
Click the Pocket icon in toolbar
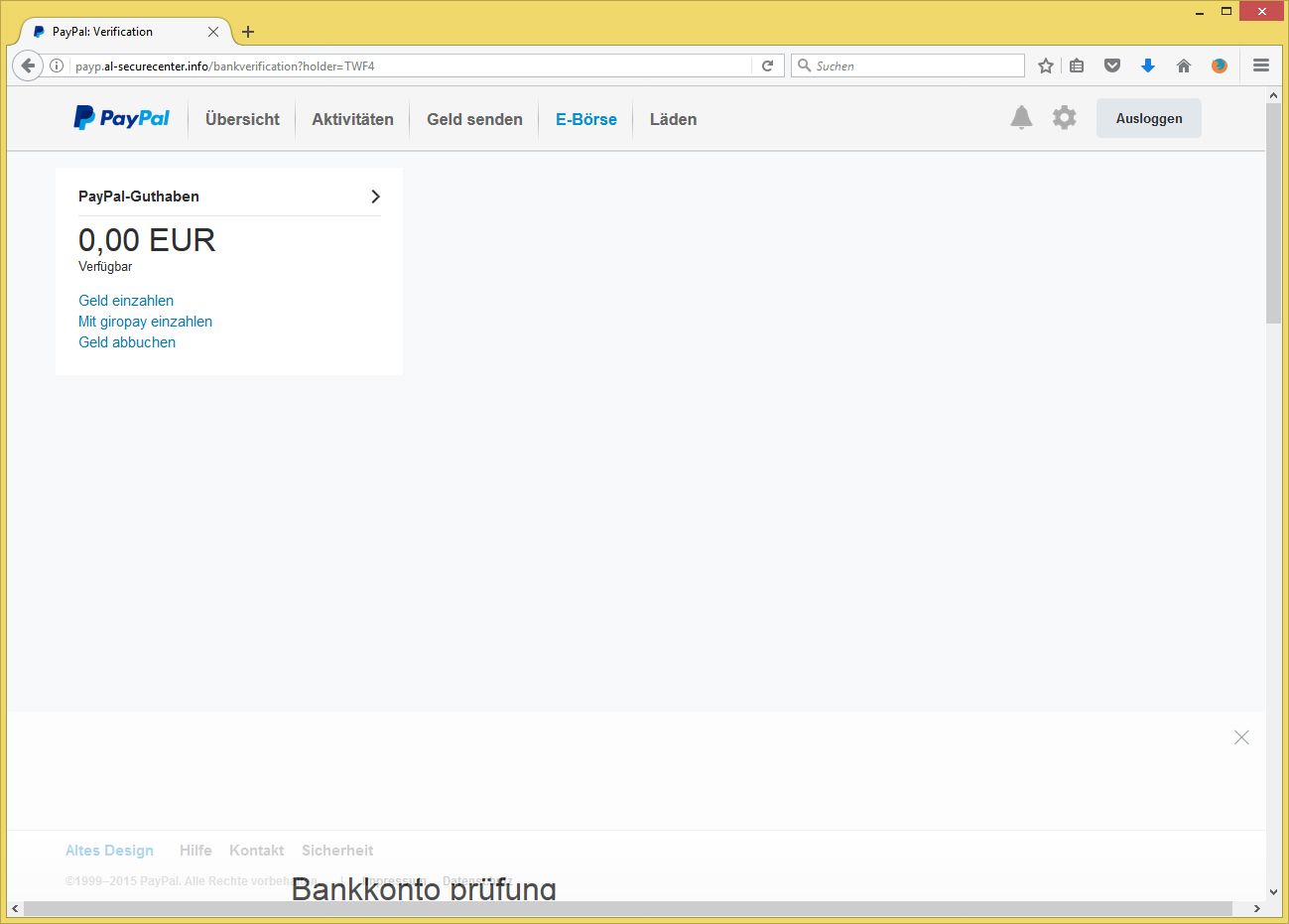click(1112, 66)
